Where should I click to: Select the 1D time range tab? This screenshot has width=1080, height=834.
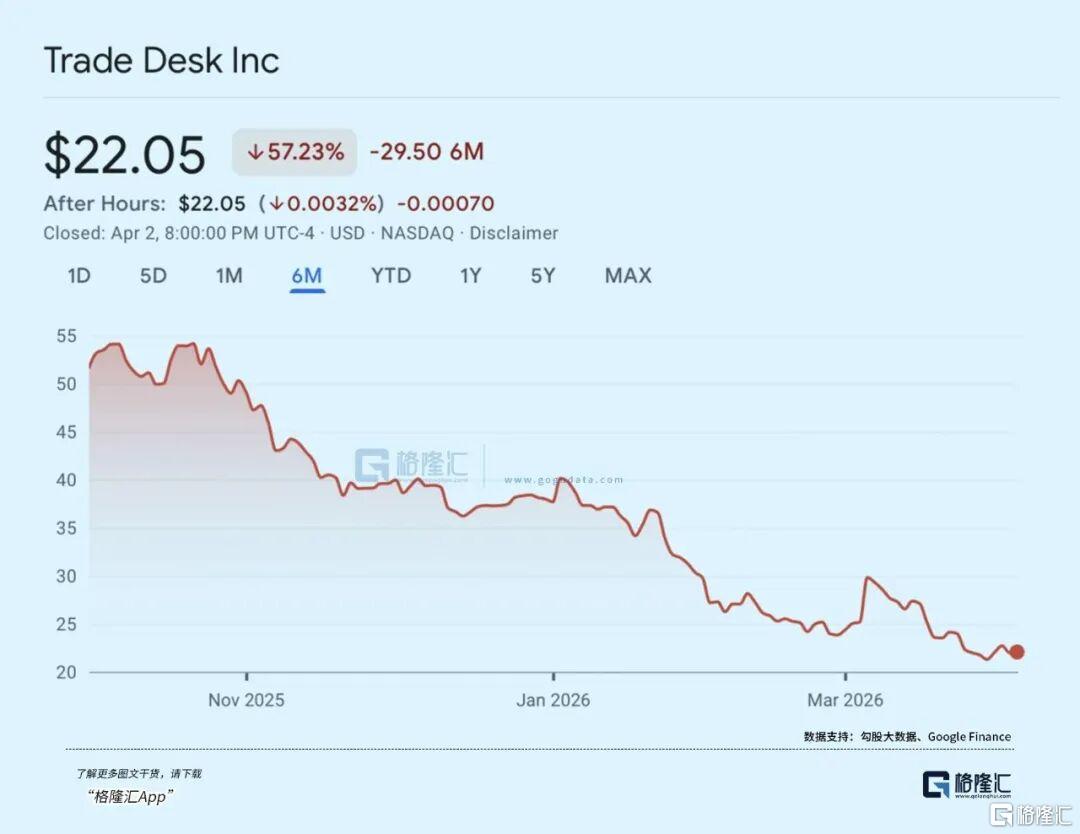[79, 276]
